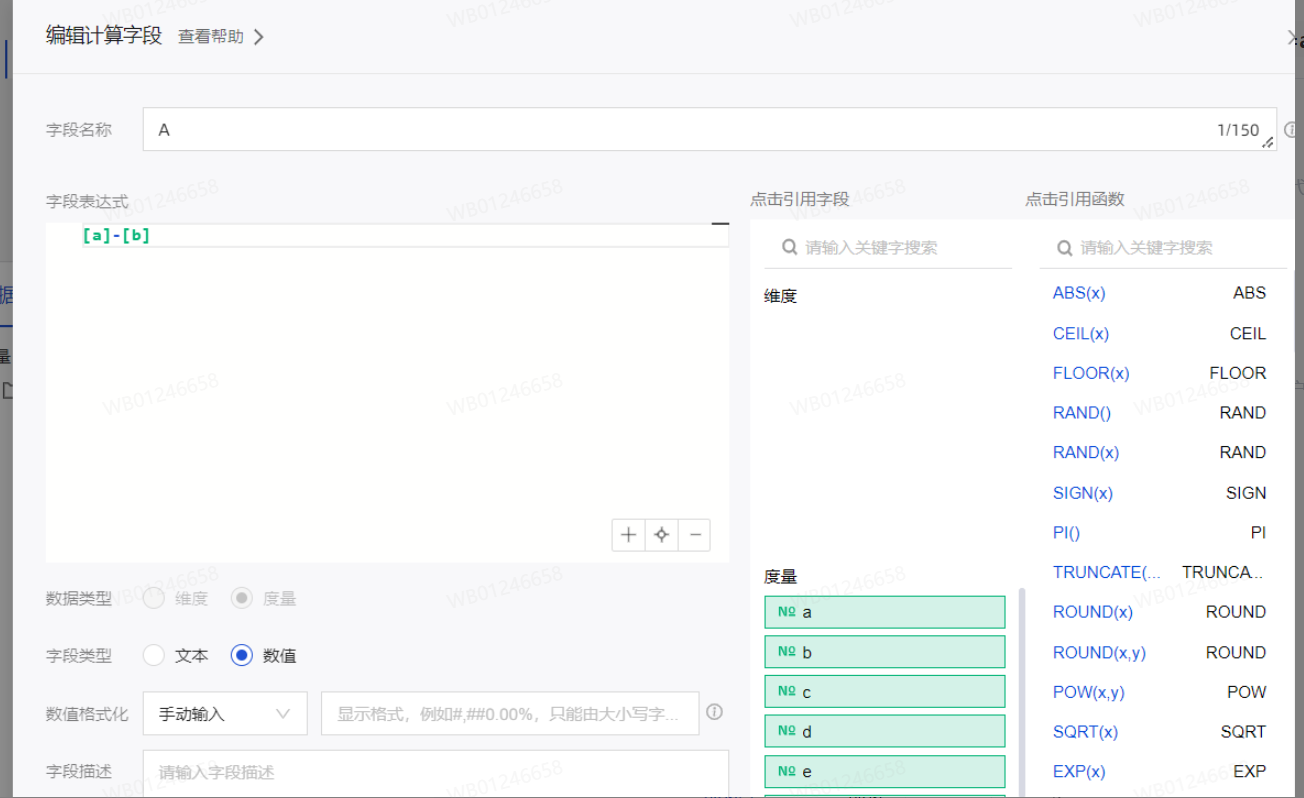Select the 文本 field type radio button

(x=154, y=656)
